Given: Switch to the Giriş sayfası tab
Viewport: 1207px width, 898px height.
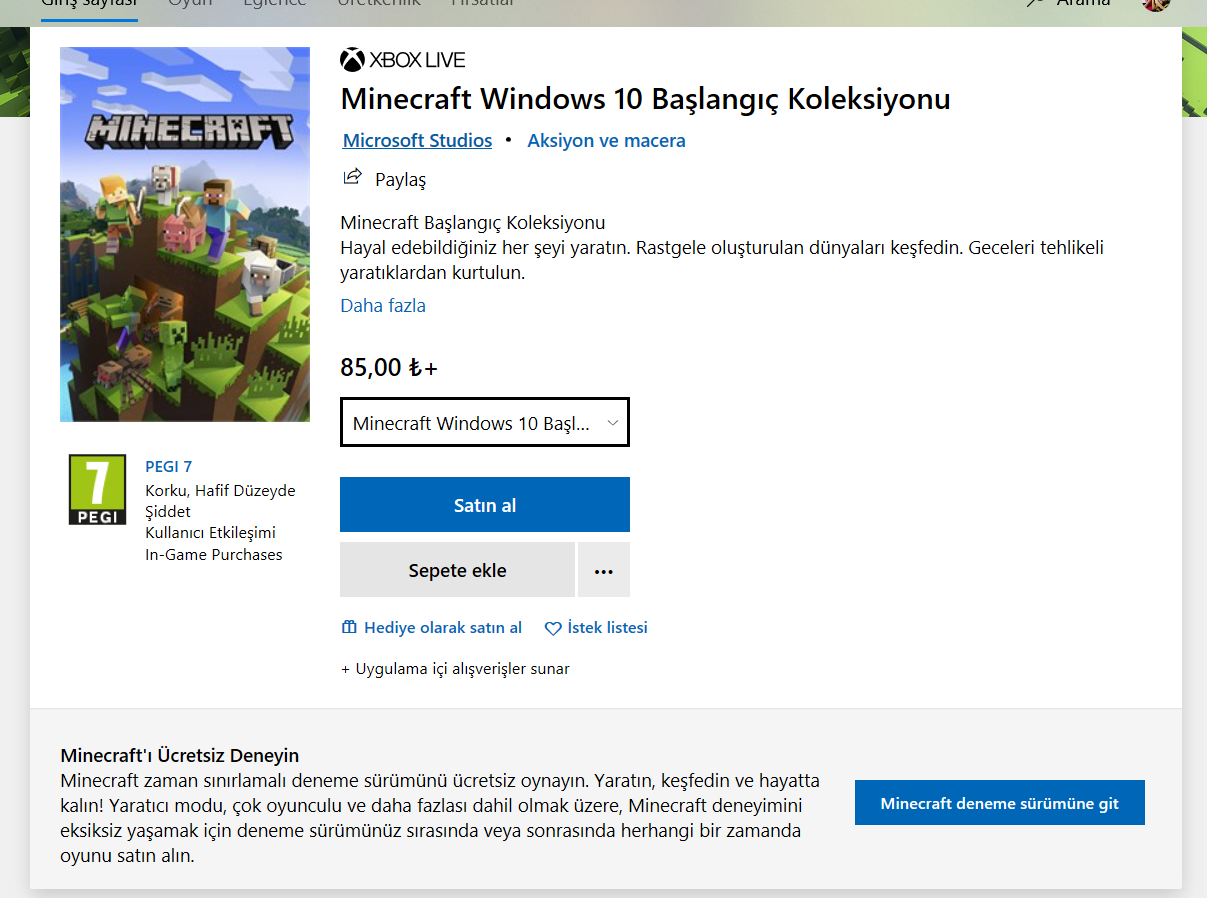Looking at the screenshot, I should click(x=89, y=4).
